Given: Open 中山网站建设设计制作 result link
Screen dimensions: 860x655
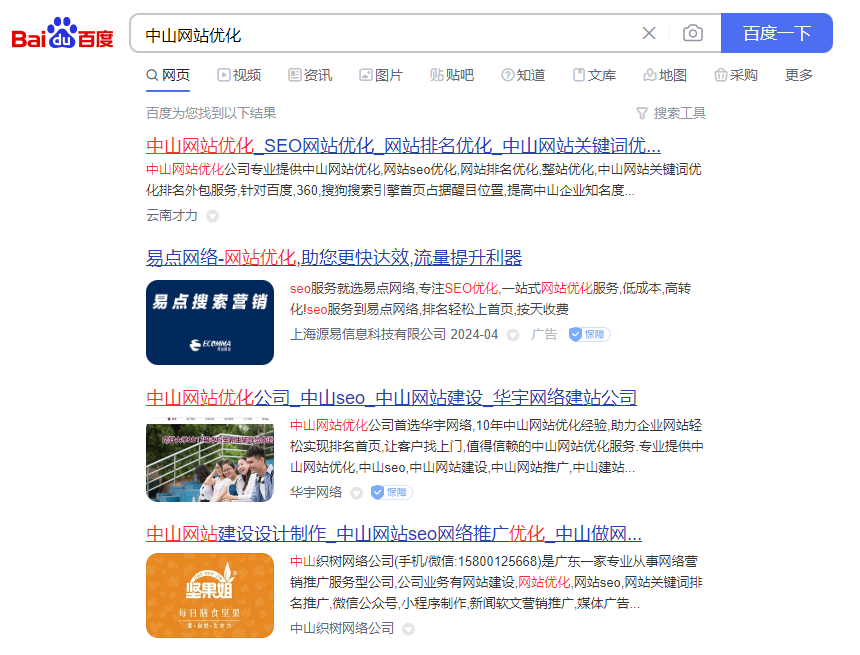Looking at the screenshot, I should tap(394, 534).
